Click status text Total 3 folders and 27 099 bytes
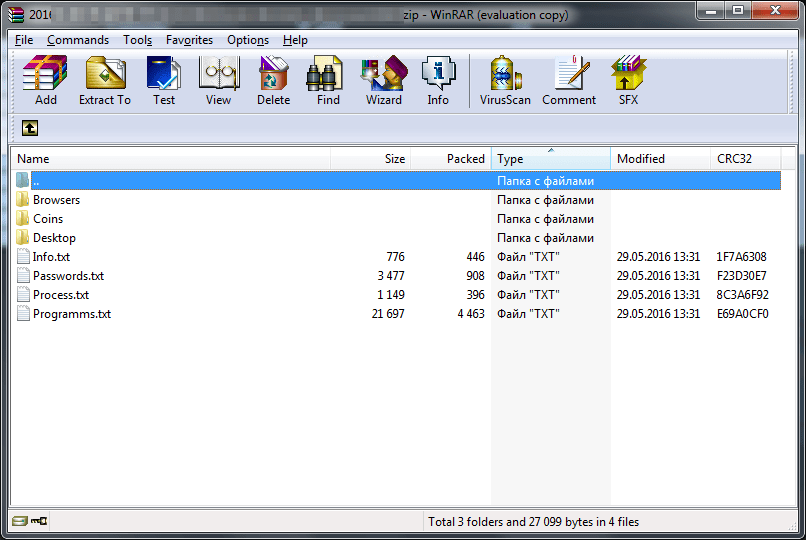 [x=533, y=522]
